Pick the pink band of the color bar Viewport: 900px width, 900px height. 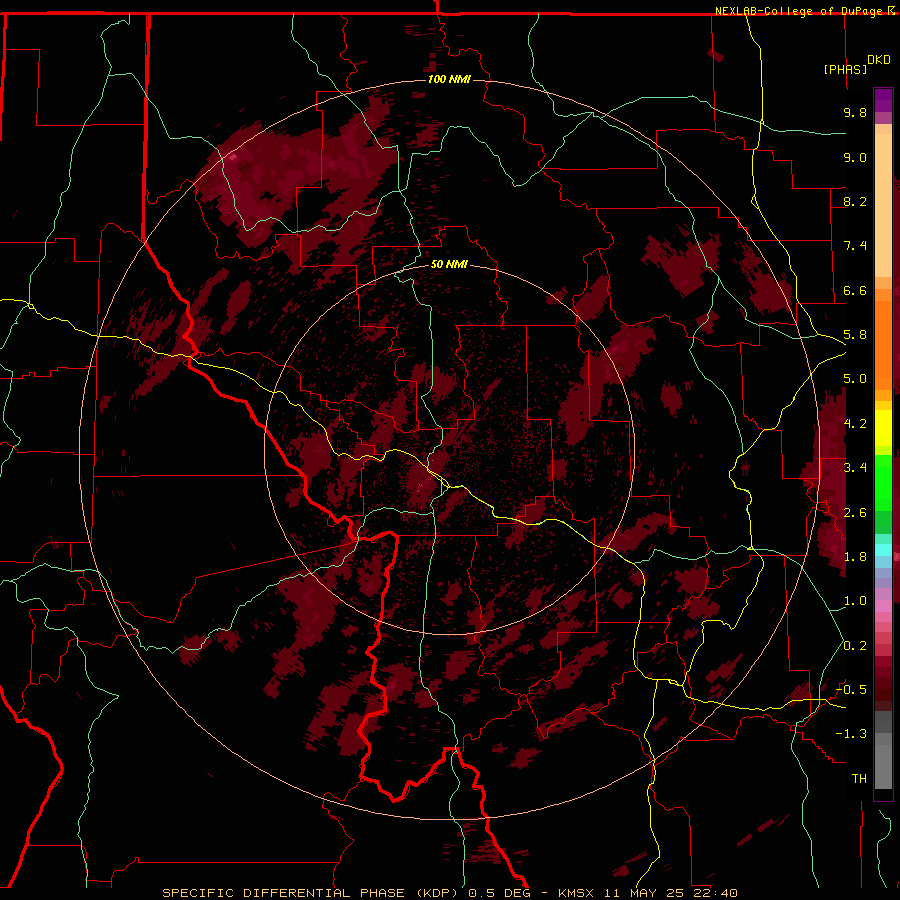coord(883,606)
